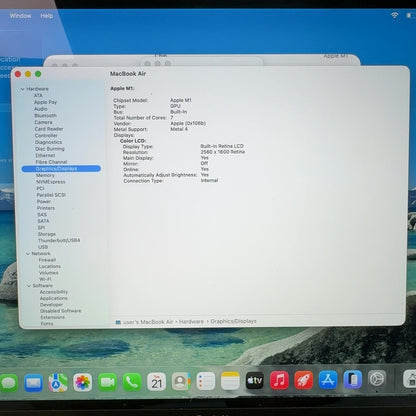Open the Help menu

47,16
